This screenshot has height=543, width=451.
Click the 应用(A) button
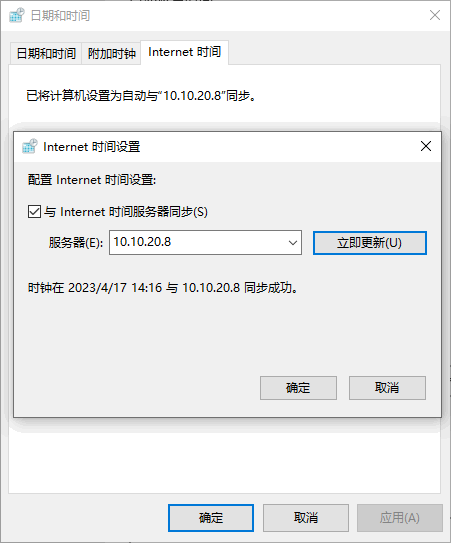coord(400,518)
